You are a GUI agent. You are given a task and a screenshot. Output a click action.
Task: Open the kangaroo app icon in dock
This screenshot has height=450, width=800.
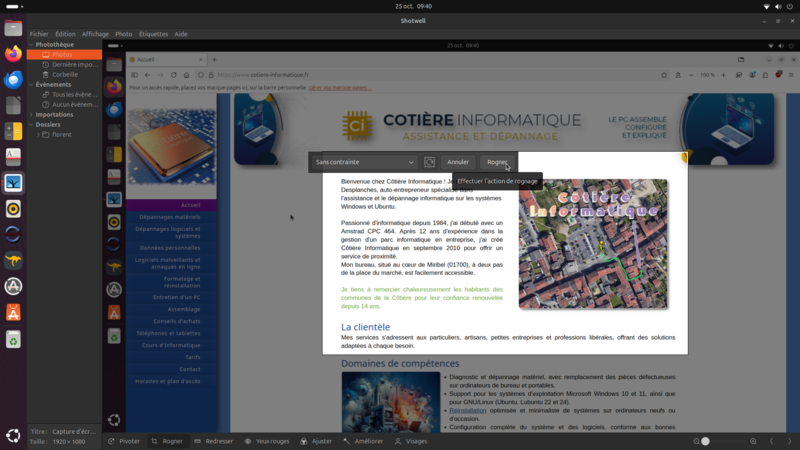pyautogui.click(x=13, y=260)
